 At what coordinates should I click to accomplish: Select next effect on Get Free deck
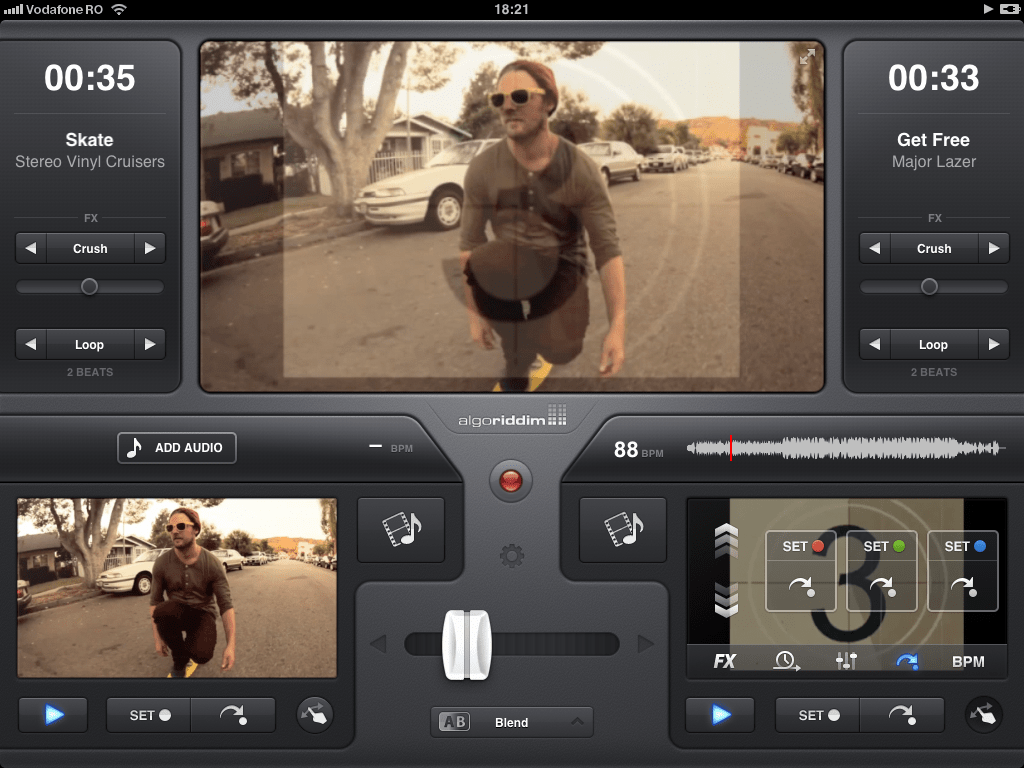(x=993, y=248)
